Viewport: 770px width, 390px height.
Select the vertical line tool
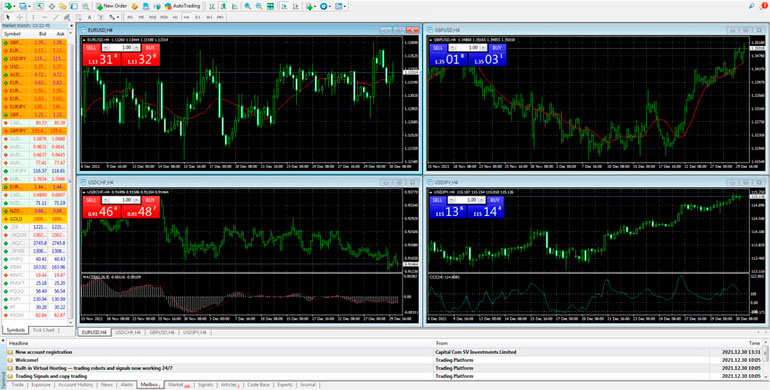pos(33,17)
